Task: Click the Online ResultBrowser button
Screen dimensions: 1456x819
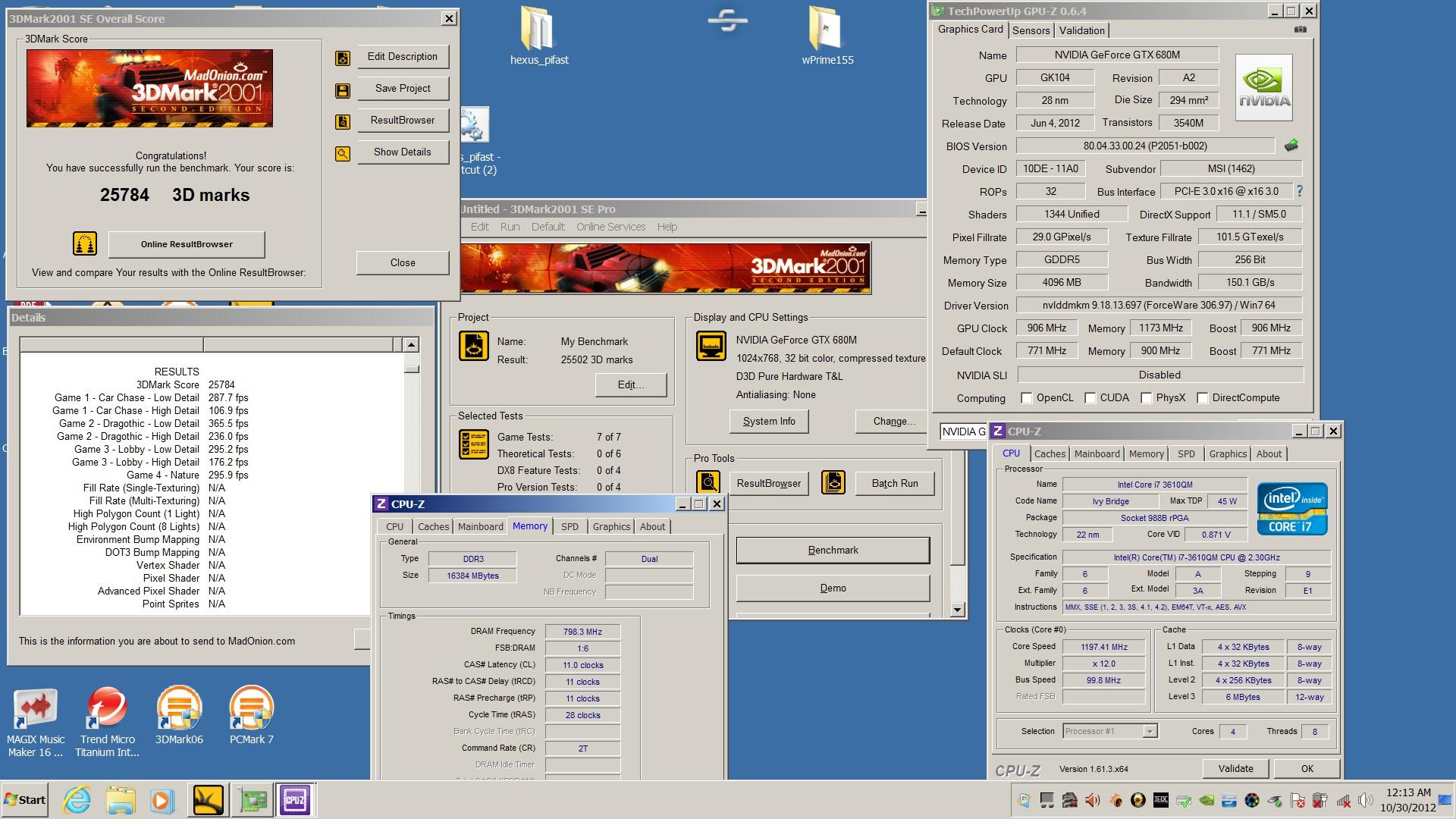Action: click(x=187, y=244)
